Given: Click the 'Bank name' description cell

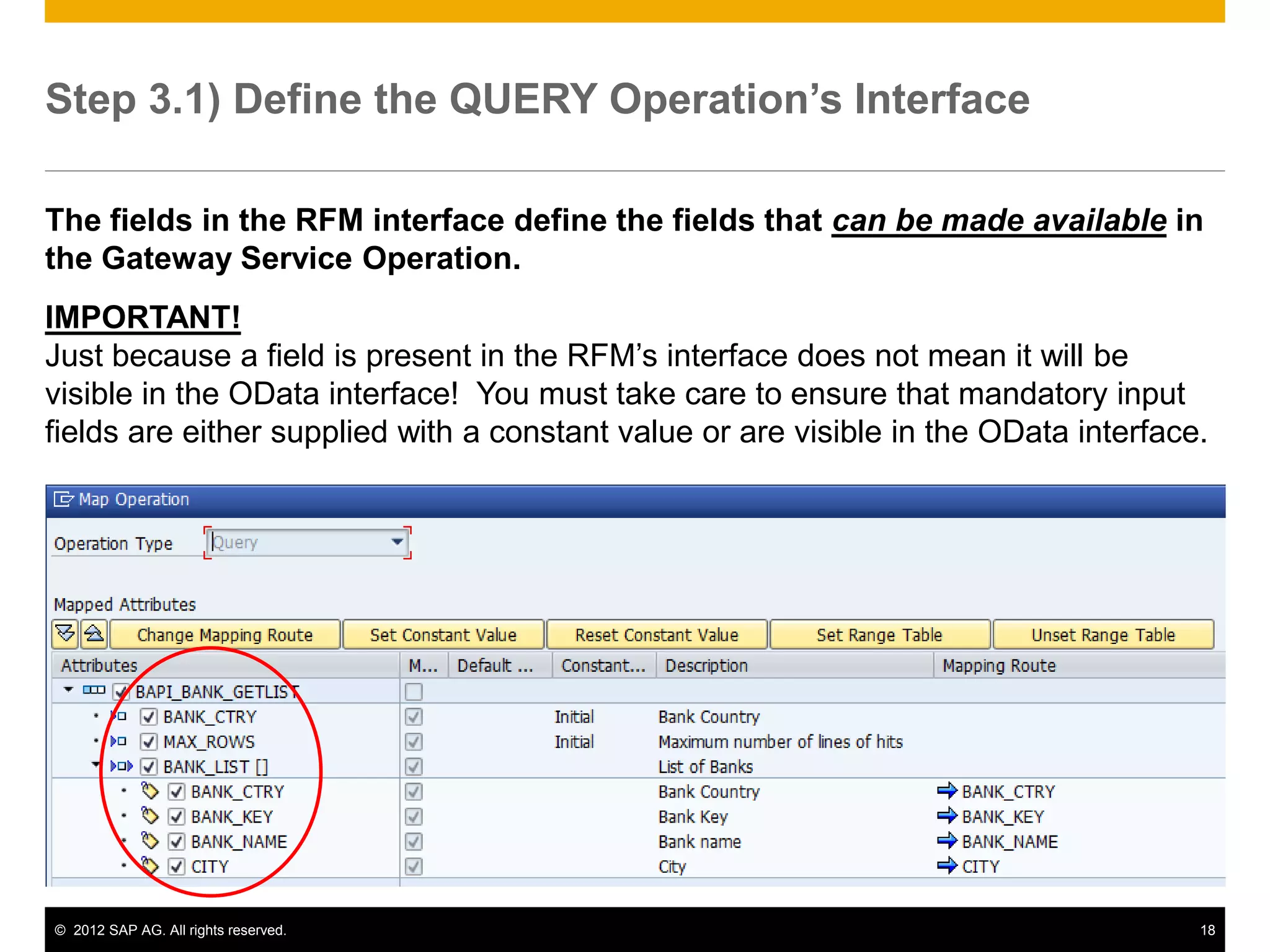Looking at the screenshot, I should (699, 842).
